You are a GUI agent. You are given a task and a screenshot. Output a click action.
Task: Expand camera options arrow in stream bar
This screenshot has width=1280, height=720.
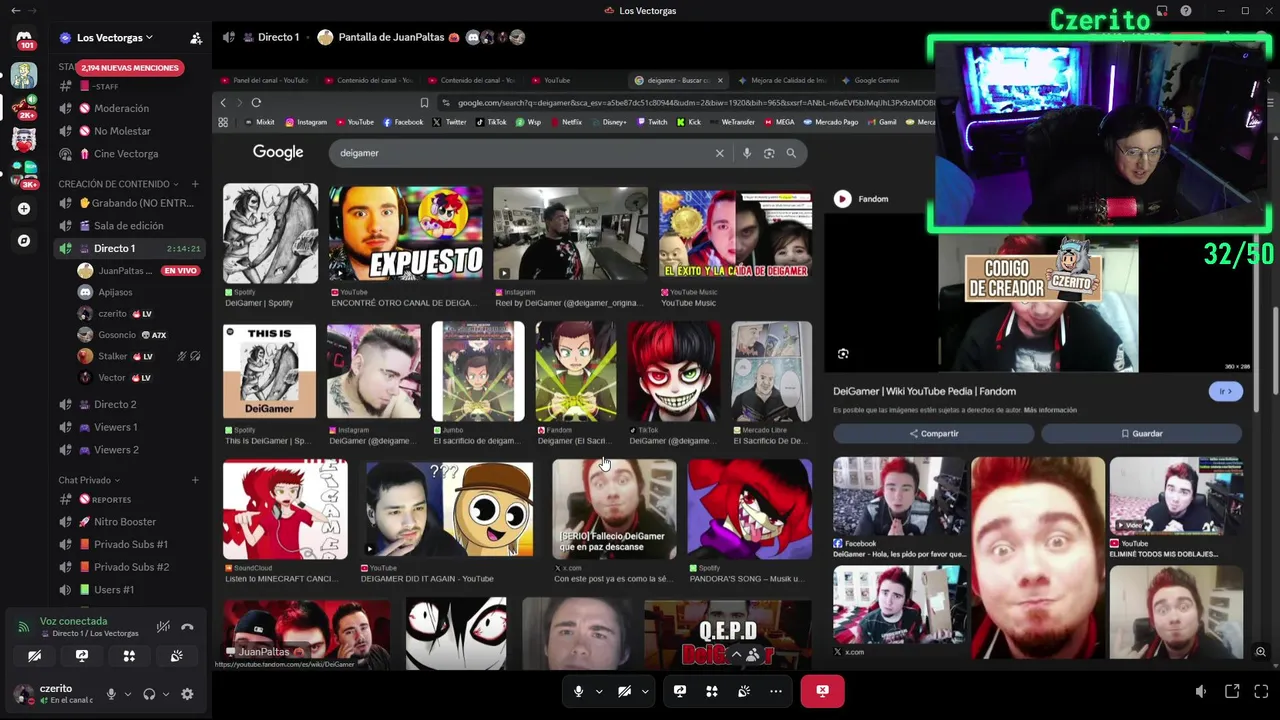point(645,691)
